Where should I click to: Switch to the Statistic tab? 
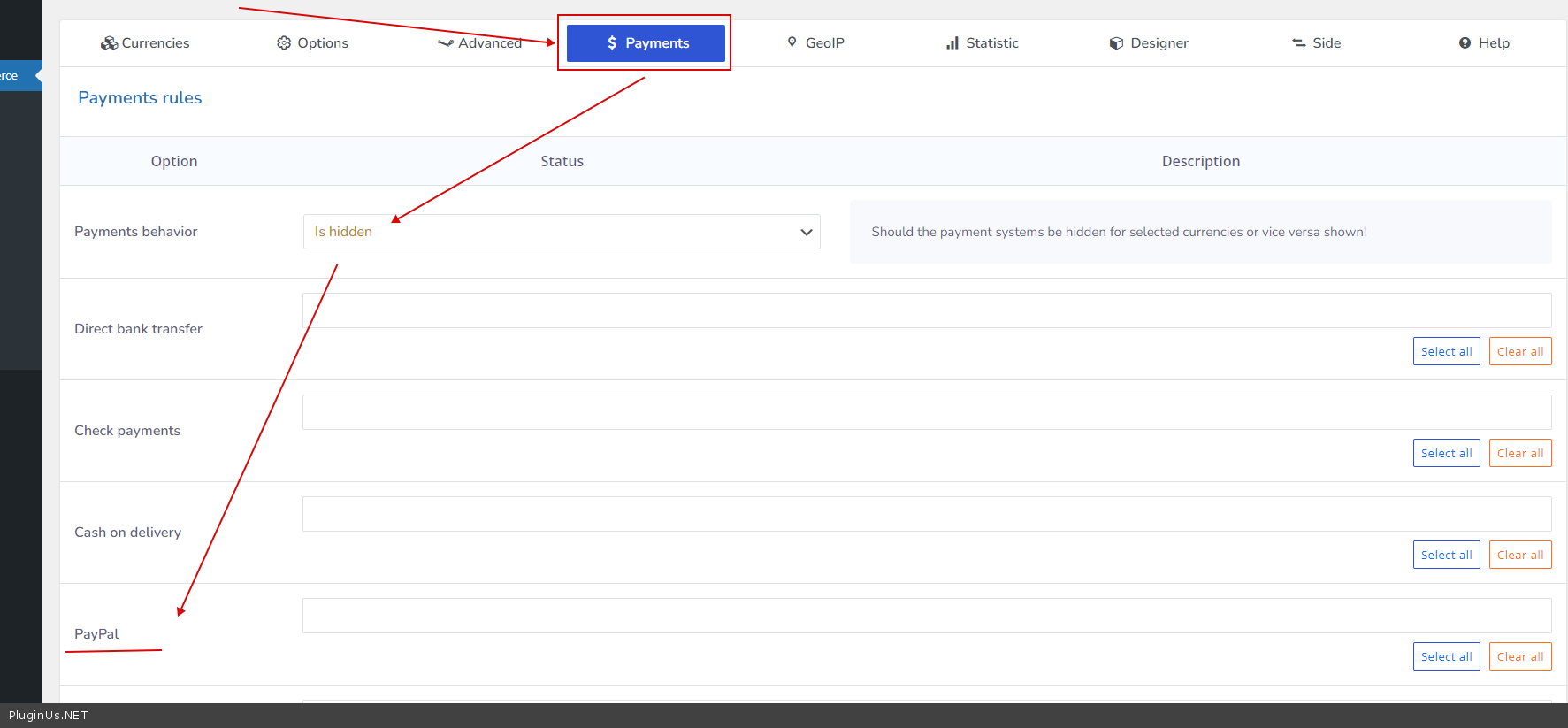coord(991,43)
